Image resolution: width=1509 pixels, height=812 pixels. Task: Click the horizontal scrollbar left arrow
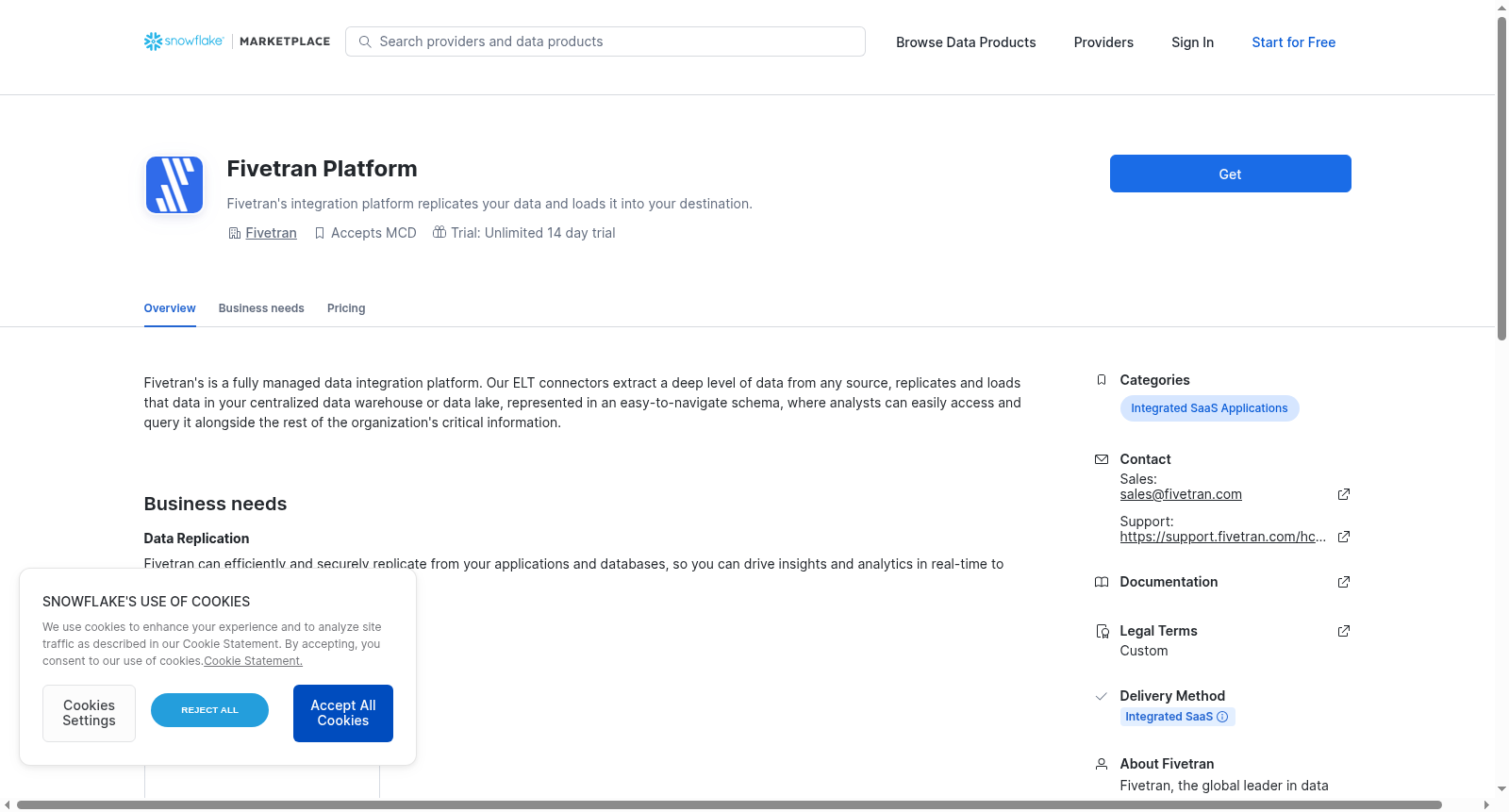click(x=8, y=804)
